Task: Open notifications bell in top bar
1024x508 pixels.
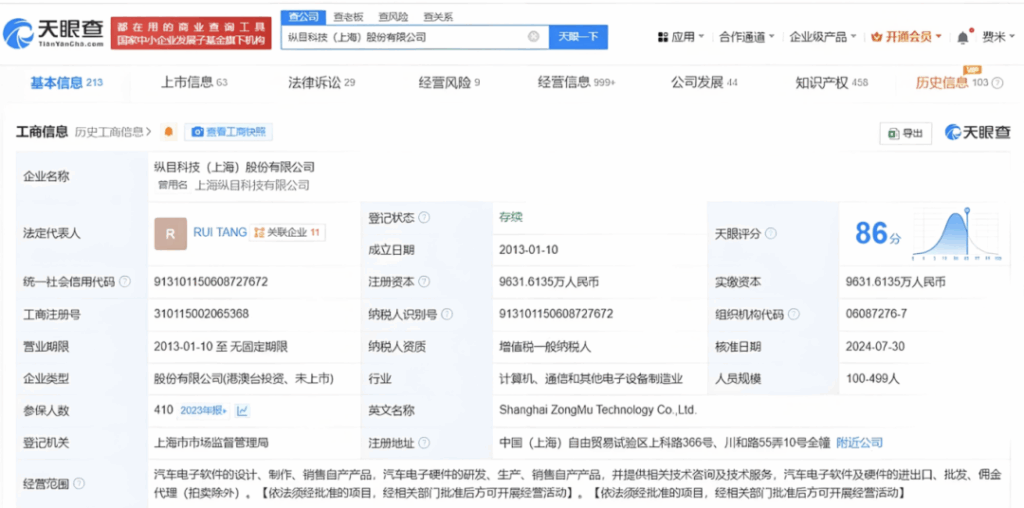Action: [962, 37]
